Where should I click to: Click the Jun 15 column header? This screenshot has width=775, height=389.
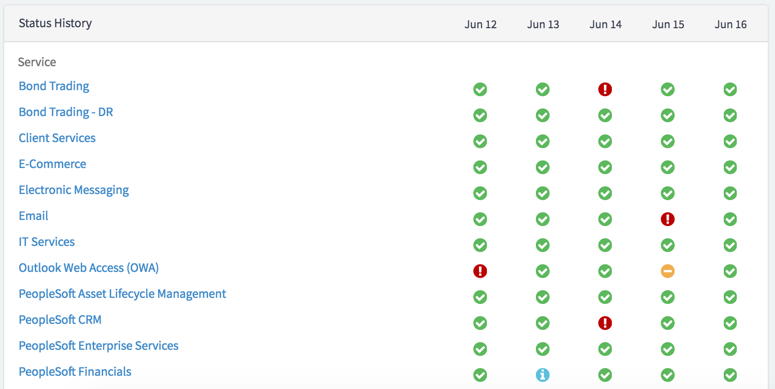[668, 24]
